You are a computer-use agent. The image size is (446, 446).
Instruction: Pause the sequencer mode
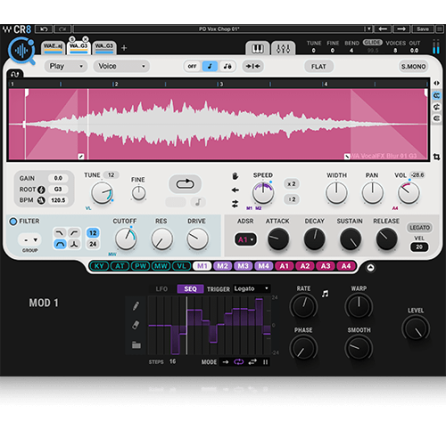[x=265, y=362]
